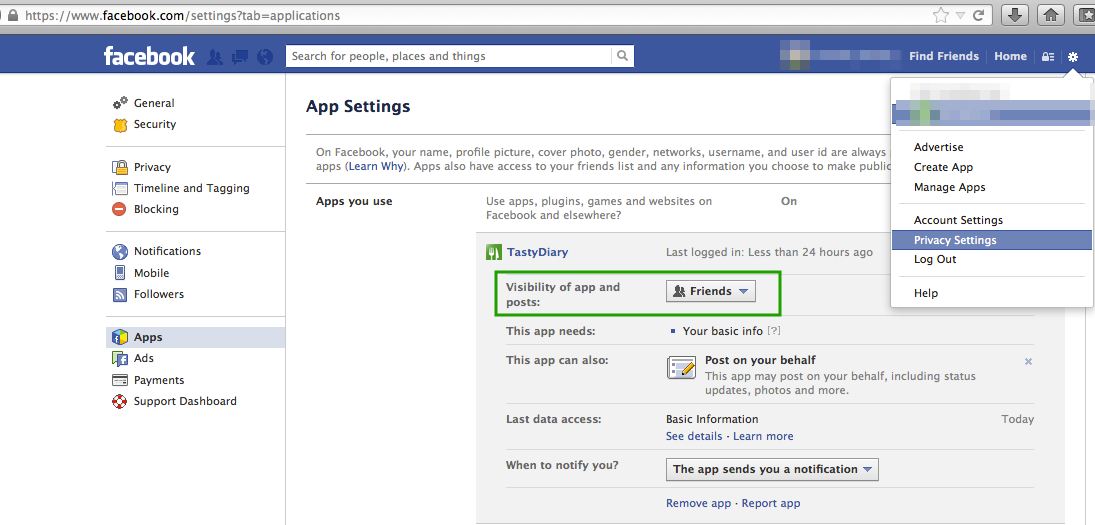Select Privacy Settings from the menu
Screen dimensions: 1095x525
pos(955,240)
